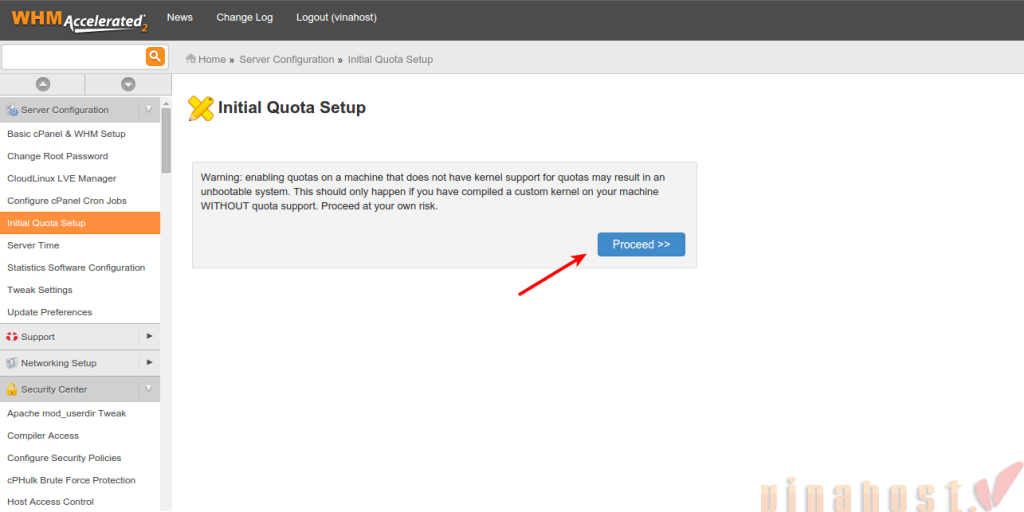
Task: Click the Security Center padlock icon
Action: 12,389
